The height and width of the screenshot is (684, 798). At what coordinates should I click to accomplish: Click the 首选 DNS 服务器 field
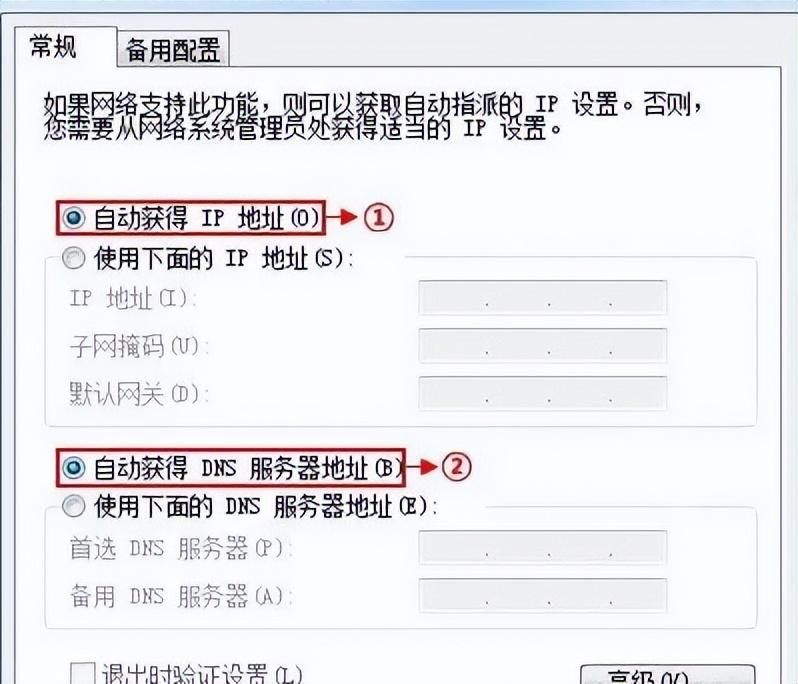coord(543,548)
